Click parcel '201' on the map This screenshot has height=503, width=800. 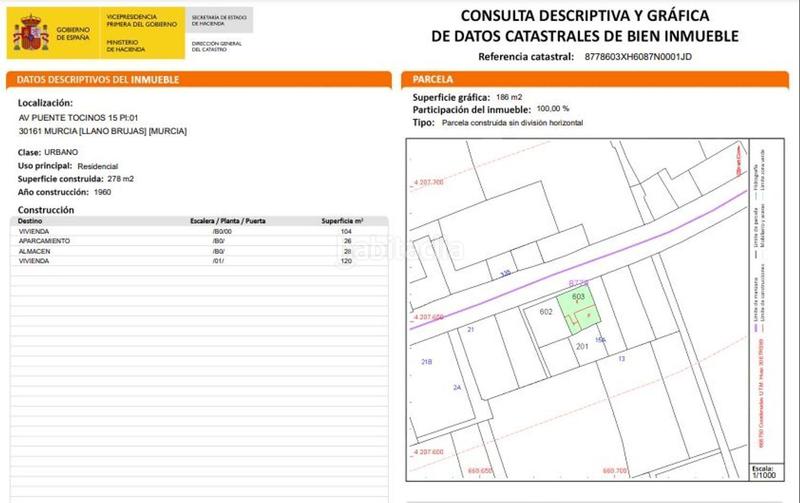tap(582, 346)
